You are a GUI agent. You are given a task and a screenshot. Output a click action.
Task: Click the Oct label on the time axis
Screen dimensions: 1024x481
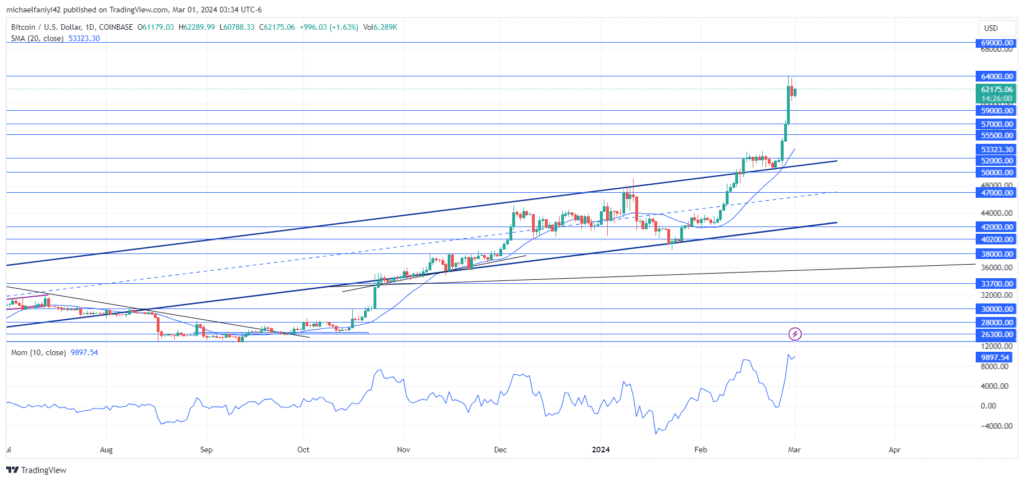click(303, 450)
